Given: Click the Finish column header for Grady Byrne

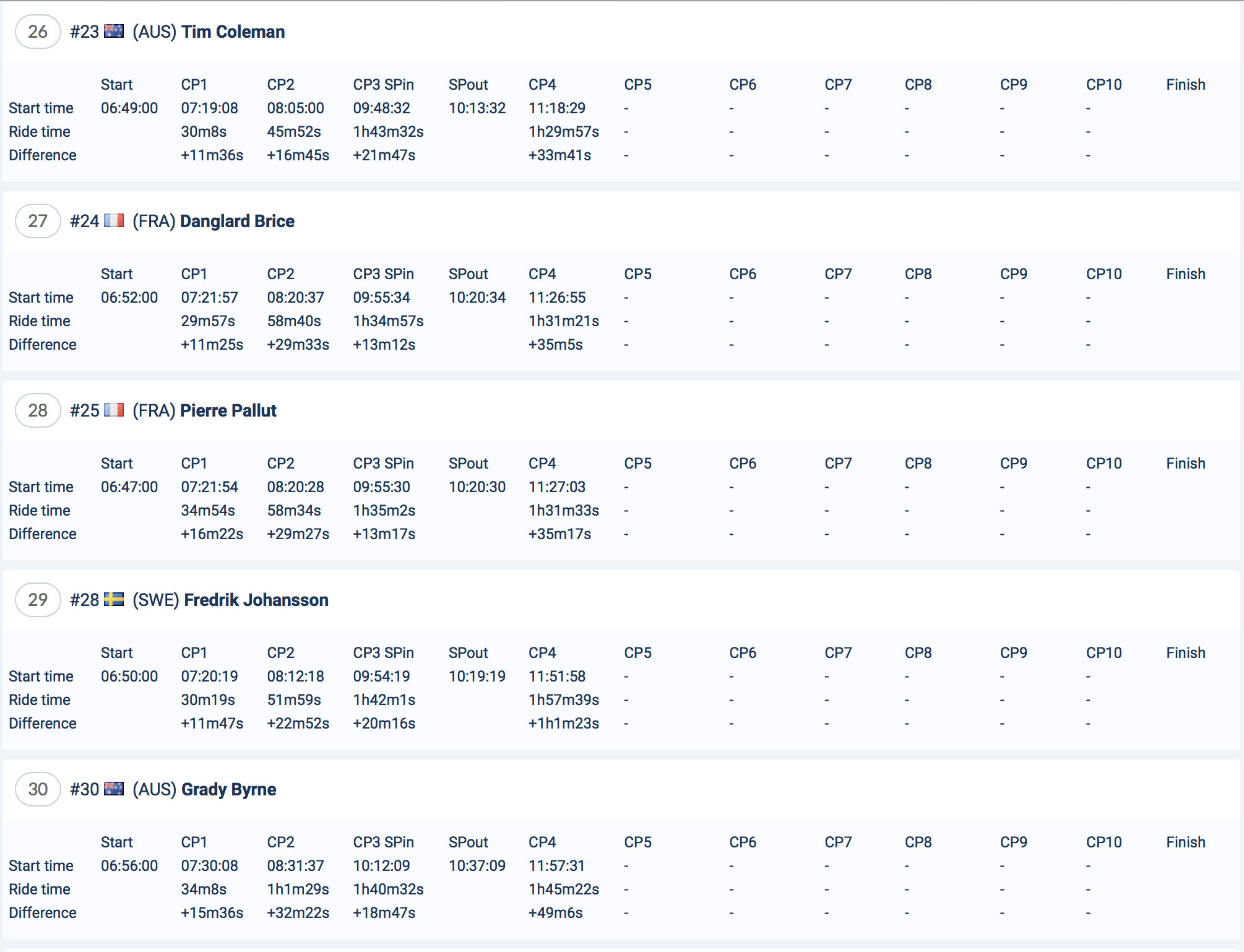Looking at the screenshot, I should coord(1185,842).
